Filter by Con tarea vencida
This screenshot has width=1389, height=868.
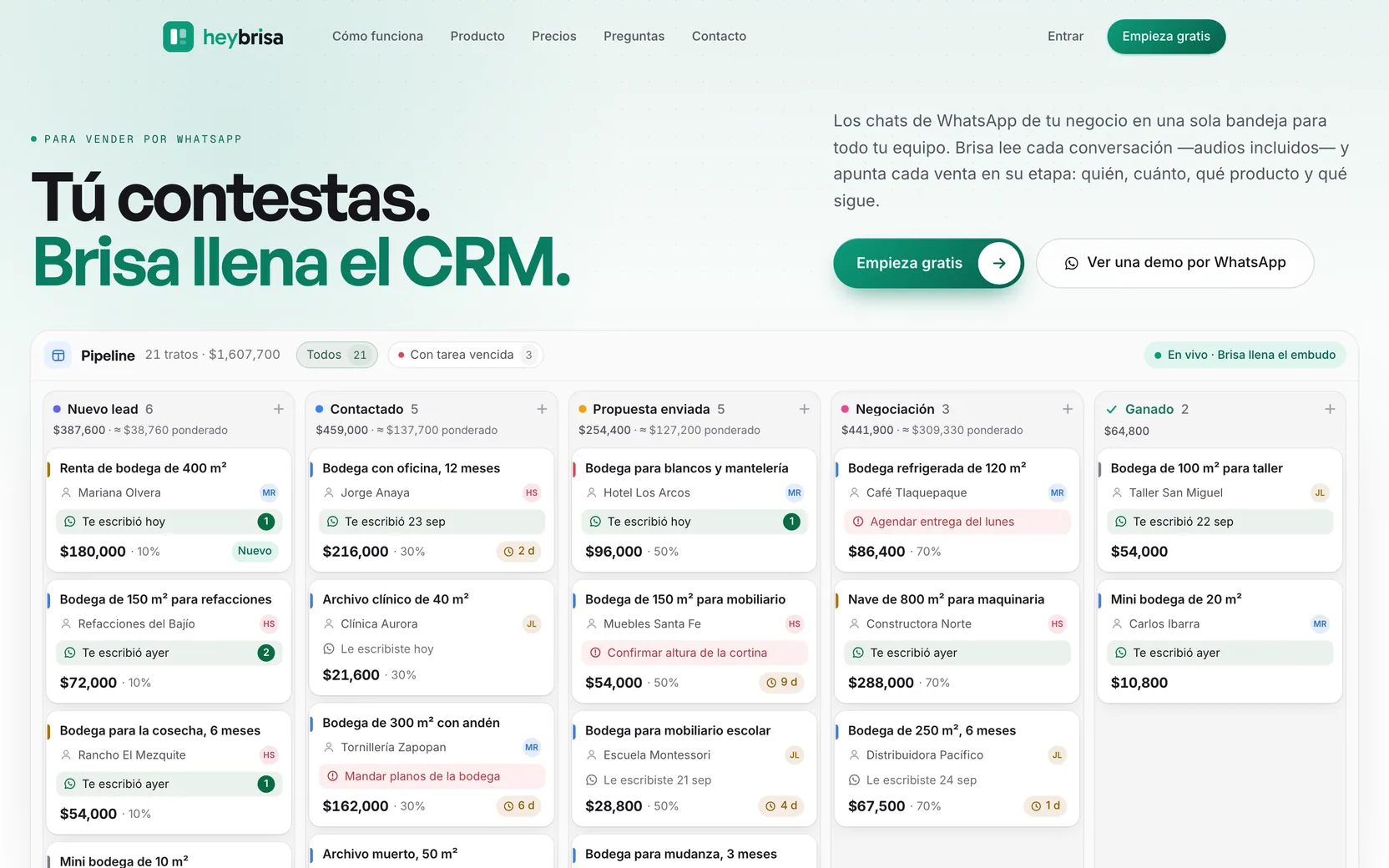pos(466,355)
